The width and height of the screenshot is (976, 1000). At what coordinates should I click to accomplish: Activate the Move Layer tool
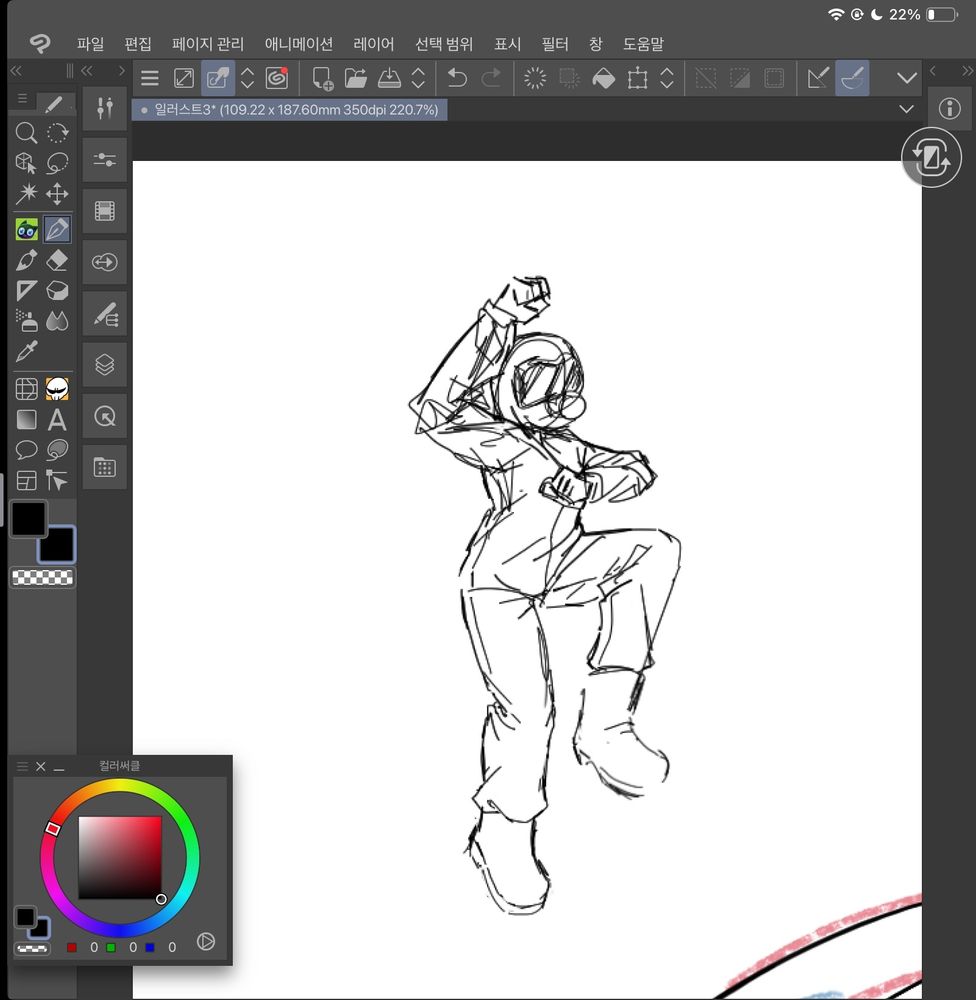pyautogui.click(x=57, y=193)
